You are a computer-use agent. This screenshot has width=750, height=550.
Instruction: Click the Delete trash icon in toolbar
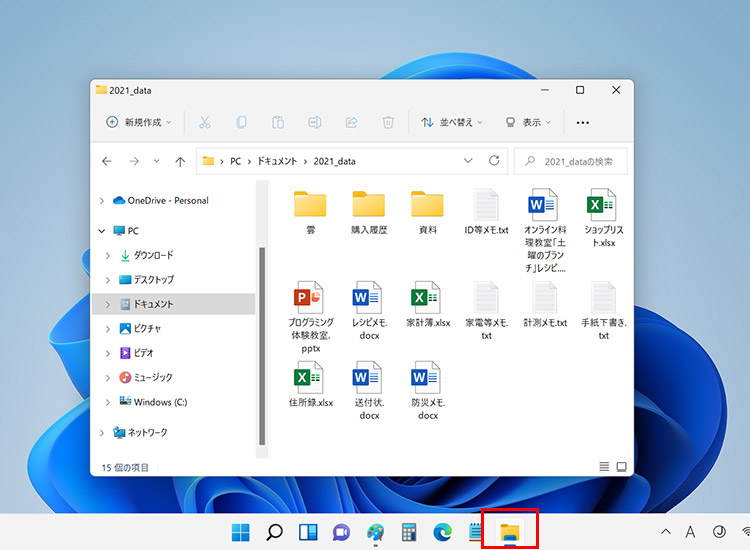point(388,122)
